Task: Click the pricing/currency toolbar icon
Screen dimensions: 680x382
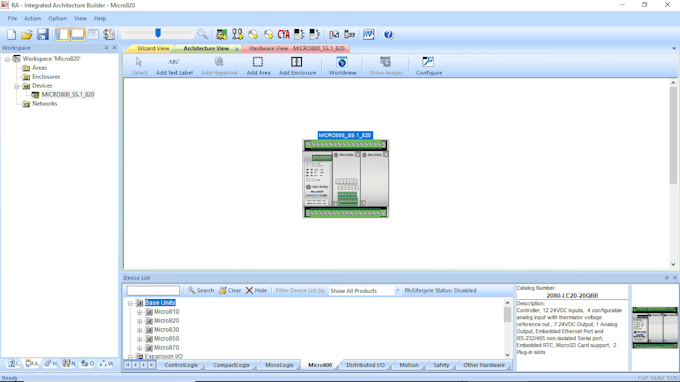Action: [x=109, y=34]
